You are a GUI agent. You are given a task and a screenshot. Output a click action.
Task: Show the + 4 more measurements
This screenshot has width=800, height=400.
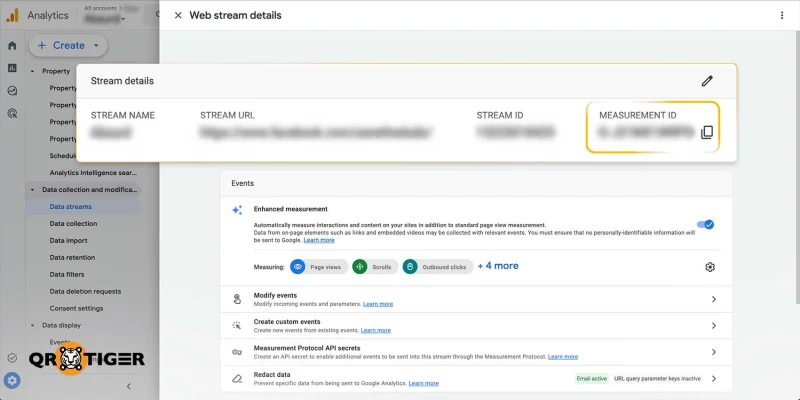pyautogui.click(x=498, y=266)
